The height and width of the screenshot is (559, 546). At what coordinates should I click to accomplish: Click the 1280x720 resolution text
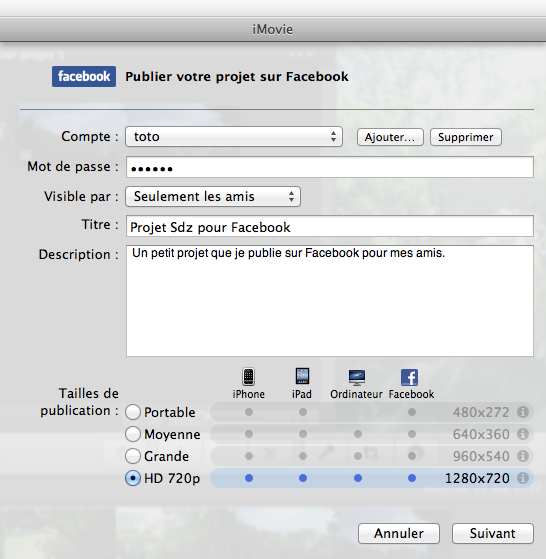[x=477, y=478]
